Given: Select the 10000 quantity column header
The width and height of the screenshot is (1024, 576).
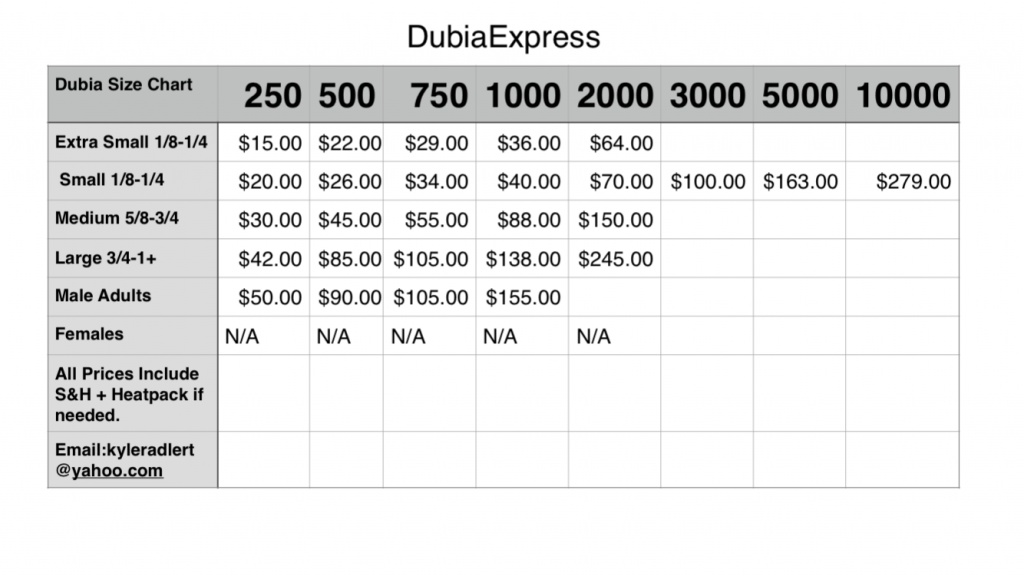Looking at the screenshot, I should 903,95.
